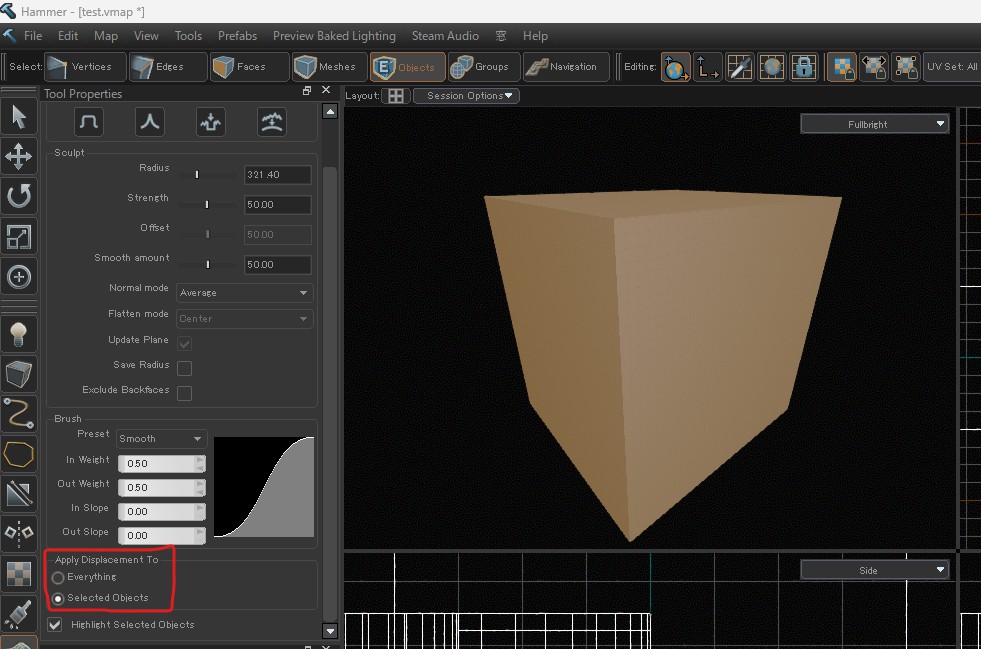Expand the Brush Preset Smooth dropdown

(161, 439)
